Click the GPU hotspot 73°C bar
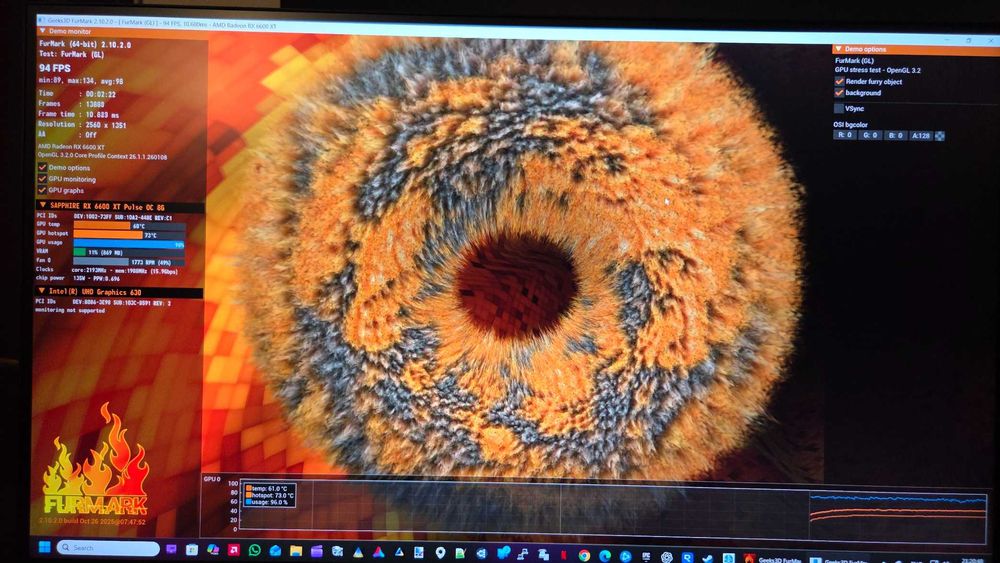1000x563 pixels. [x=129, y=235]
